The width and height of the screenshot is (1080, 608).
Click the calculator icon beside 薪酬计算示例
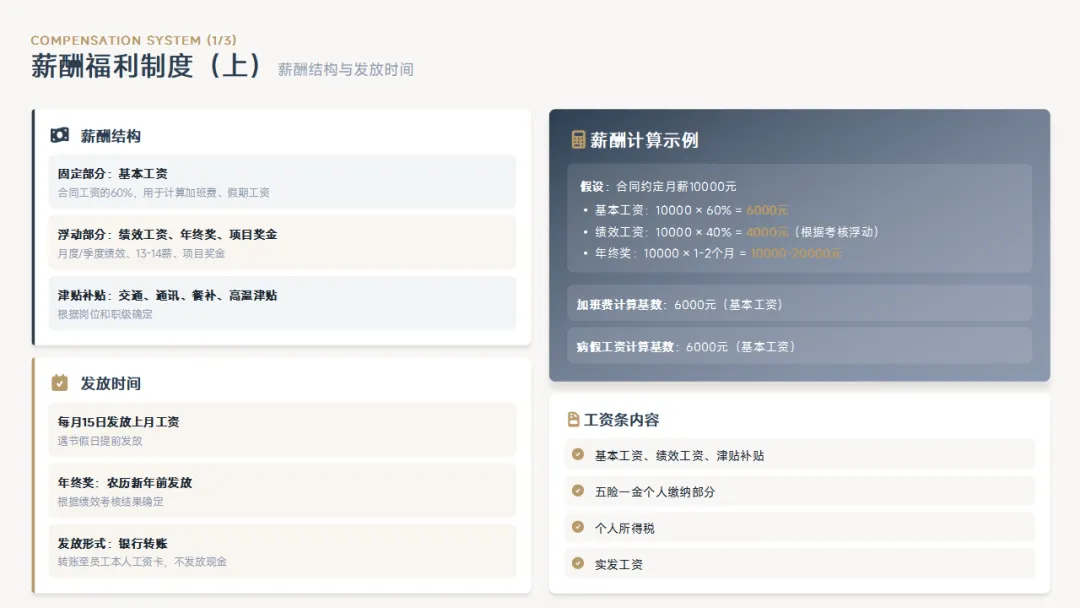(578, 140)
